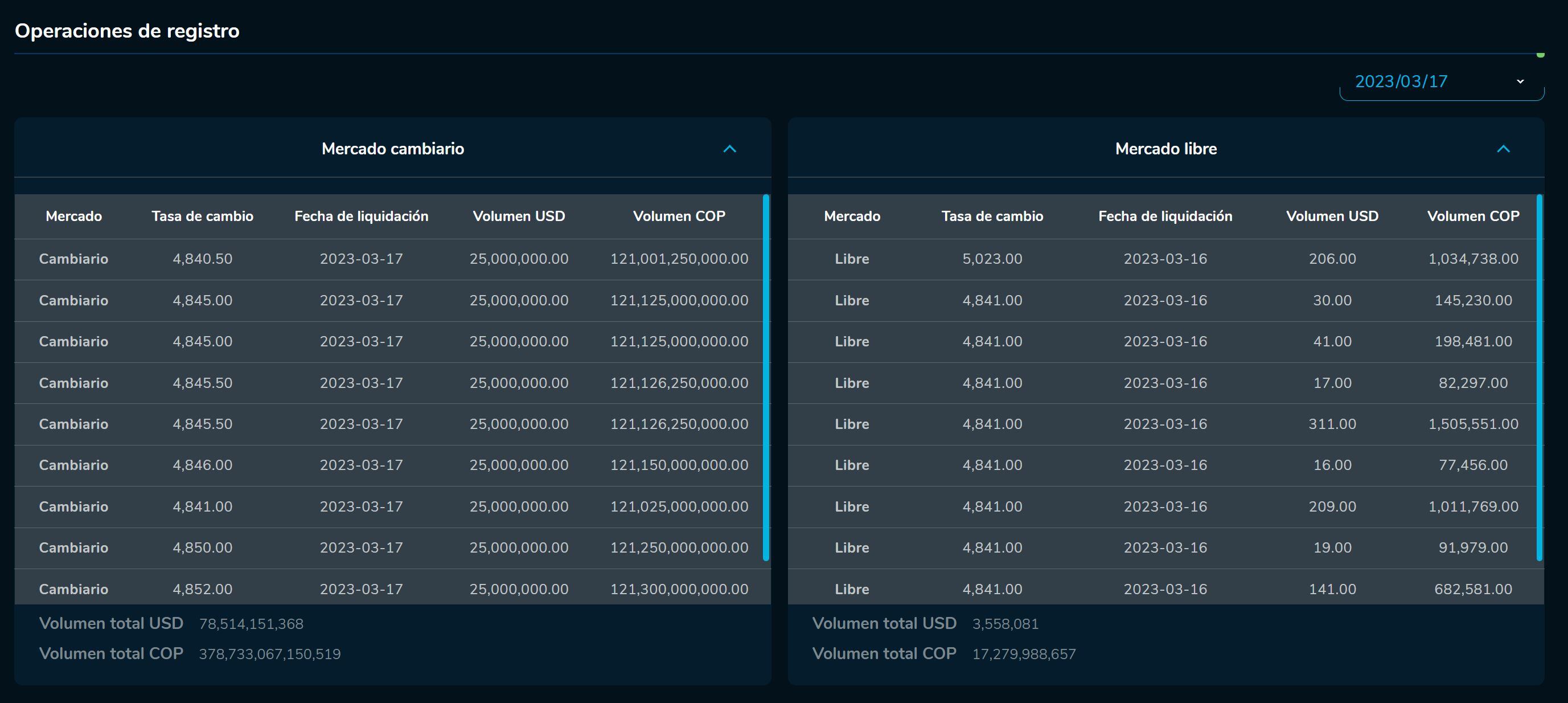Click the green status dot indicator
The height and width of the screenshot is (703, 1568).
[x=1540, y=55]
